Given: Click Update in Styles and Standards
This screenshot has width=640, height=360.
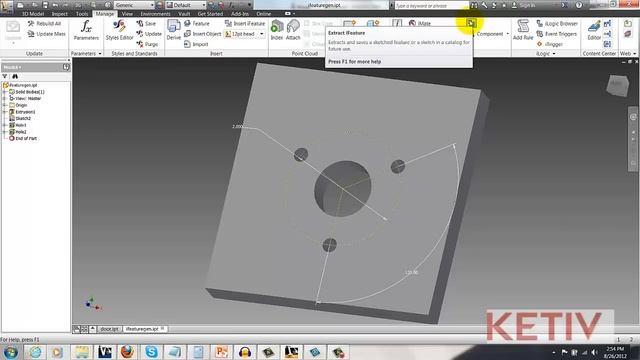Looking at the screenshot, I should point(149,34).
